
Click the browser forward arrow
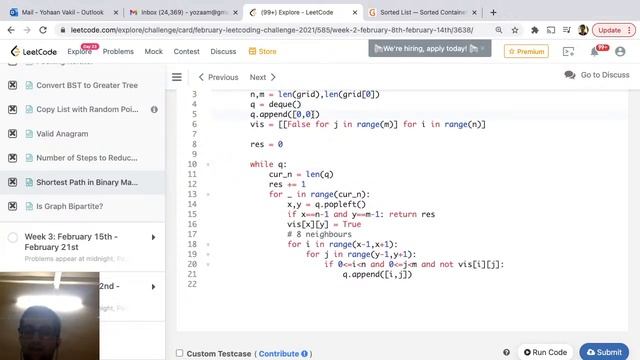pyautogui.click(x=27, y=30)
